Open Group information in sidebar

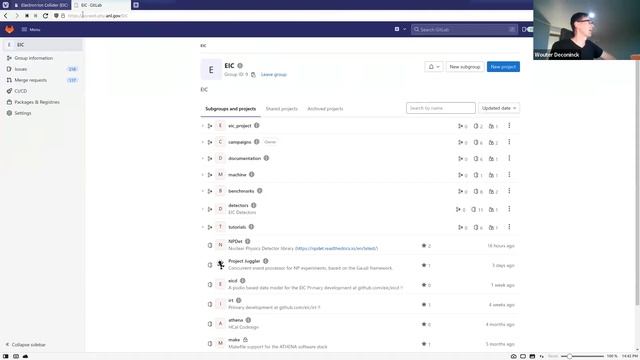(33, 58)
